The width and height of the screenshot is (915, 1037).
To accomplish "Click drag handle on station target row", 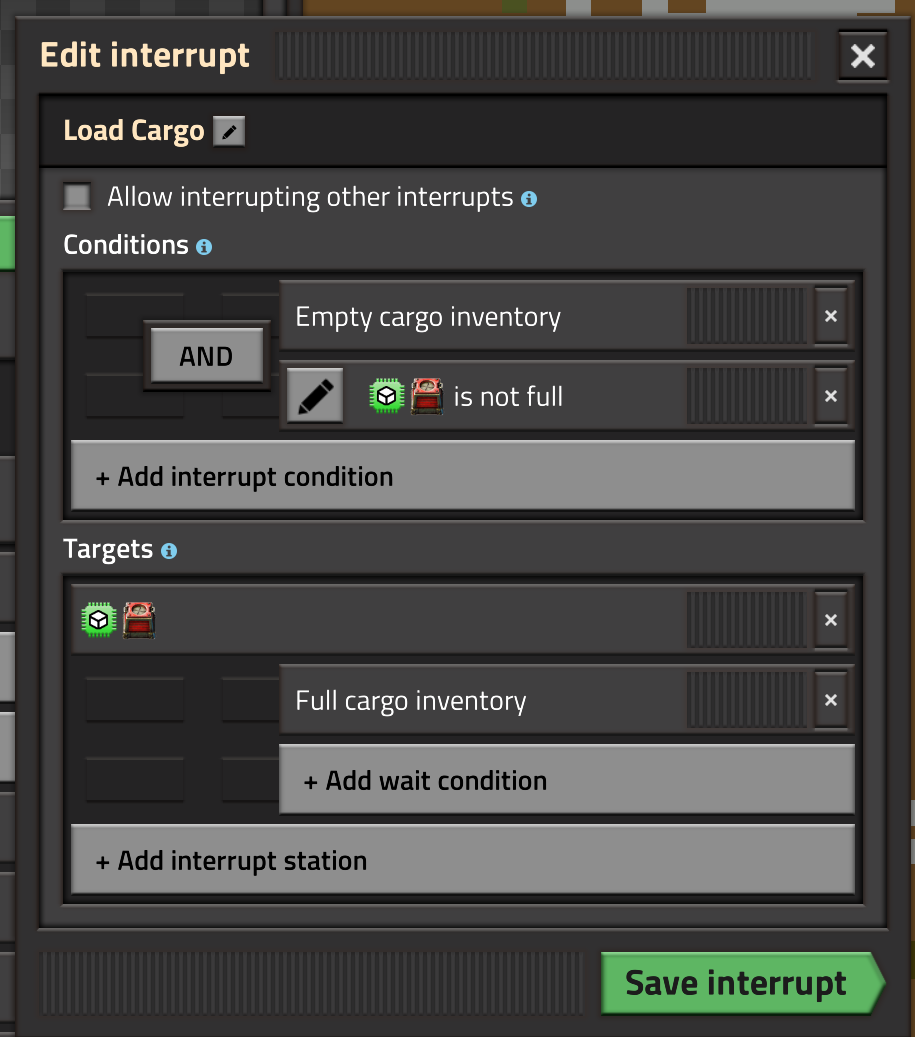I will click(746, 620).
